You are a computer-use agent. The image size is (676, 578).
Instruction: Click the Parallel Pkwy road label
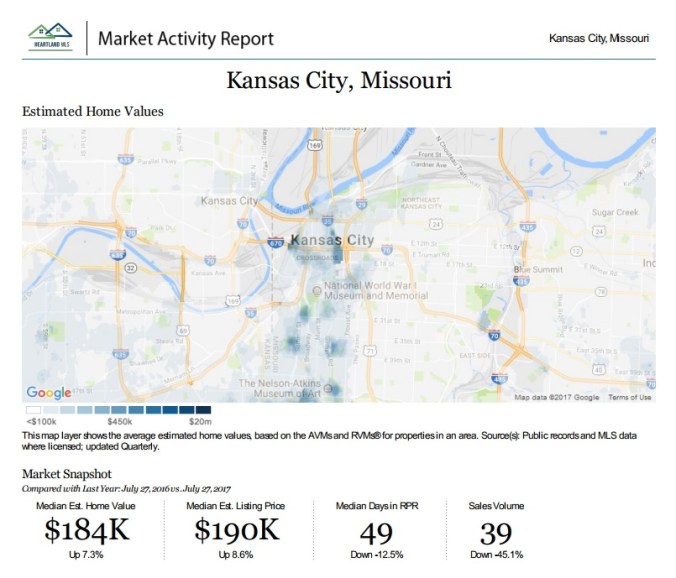pos(157,161)
